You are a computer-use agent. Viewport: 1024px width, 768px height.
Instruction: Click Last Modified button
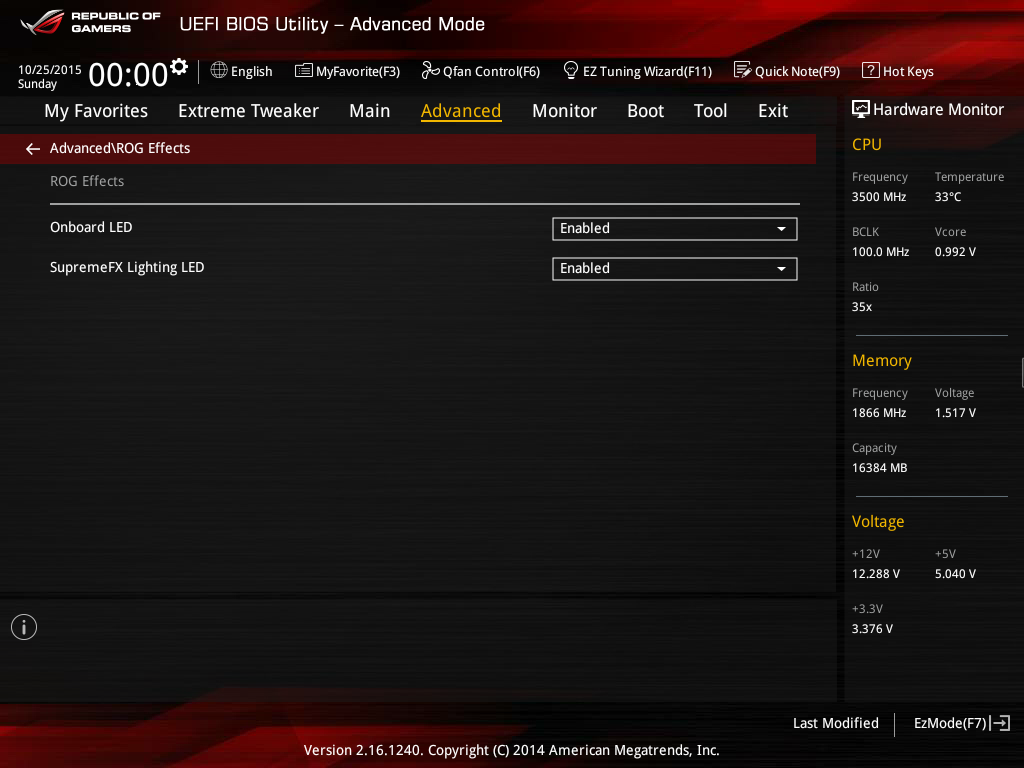click(x=835, y=723)
